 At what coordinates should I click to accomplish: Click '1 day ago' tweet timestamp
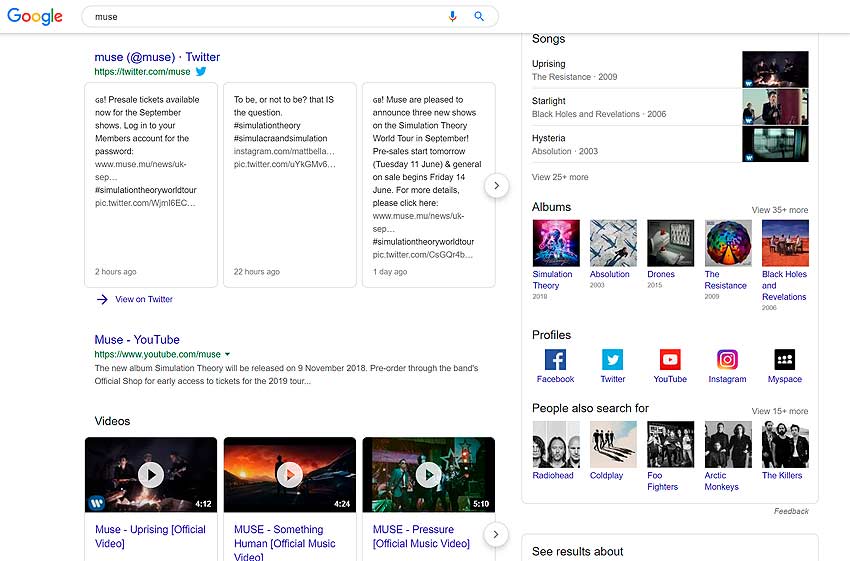[x=390, y=272]
